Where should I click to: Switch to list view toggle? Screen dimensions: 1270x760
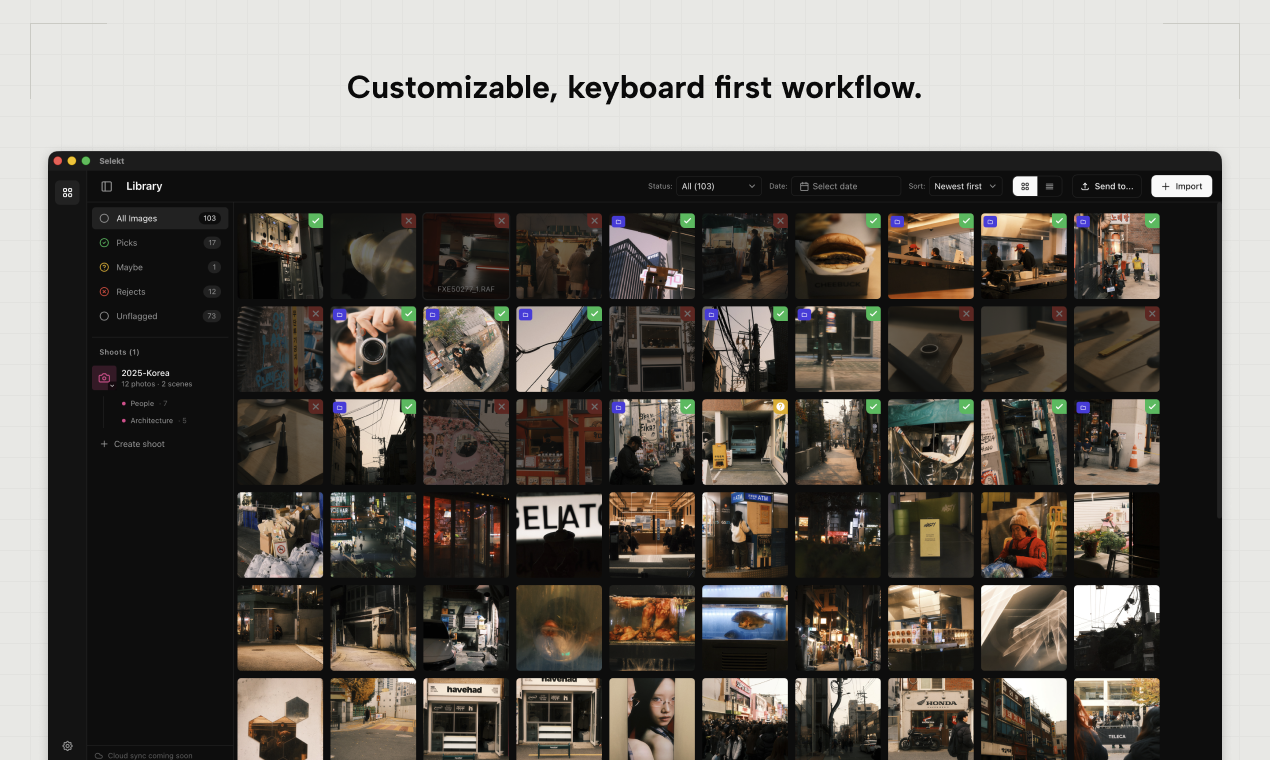[1049, 186]
